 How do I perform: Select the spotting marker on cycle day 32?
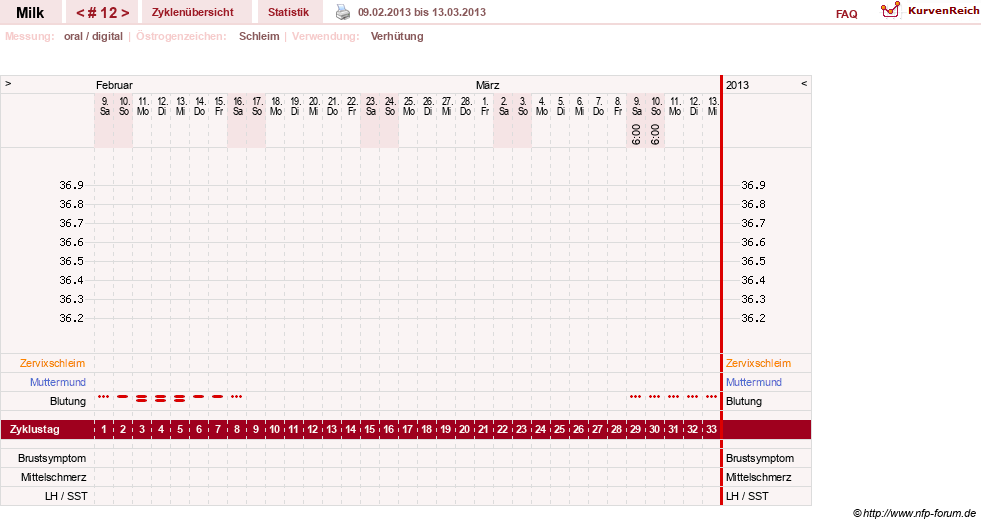point(693,397)
